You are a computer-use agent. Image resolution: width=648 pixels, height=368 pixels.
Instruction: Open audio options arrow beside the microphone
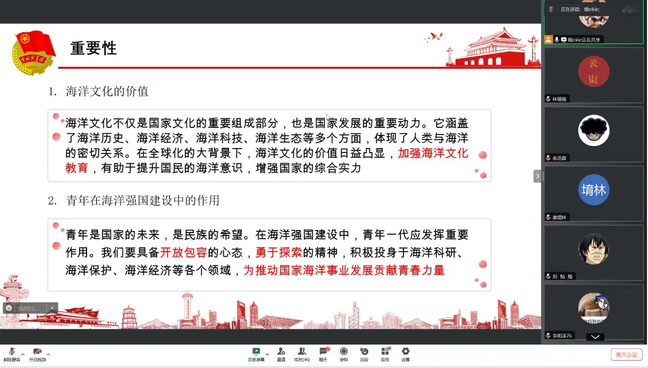pos(23,354)
